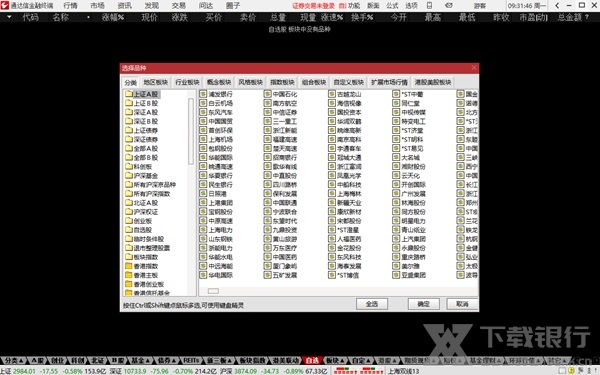Viewport: 600px width, 375px height.
Task: Open the 科创板 folder icon
Action: 129,166
